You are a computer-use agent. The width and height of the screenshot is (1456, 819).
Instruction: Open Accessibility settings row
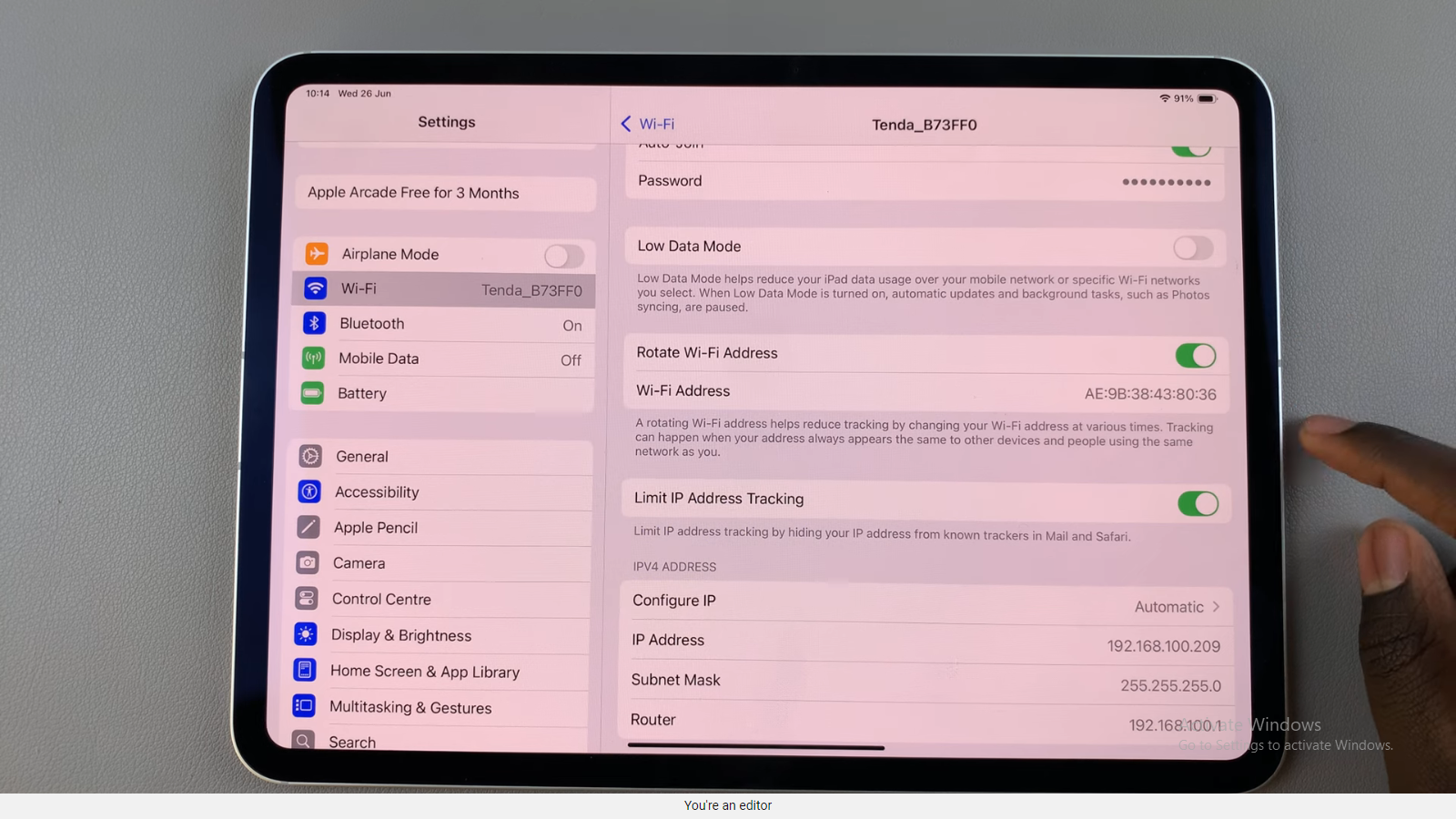[440, 492]
